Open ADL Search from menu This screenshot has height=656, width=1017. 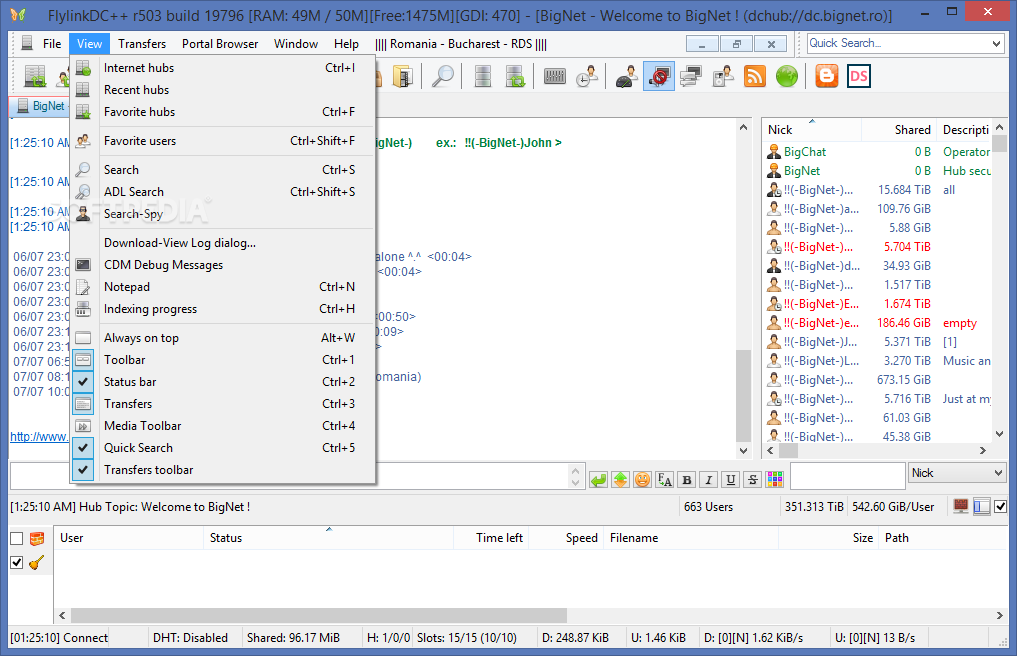(x=223, y=191)
